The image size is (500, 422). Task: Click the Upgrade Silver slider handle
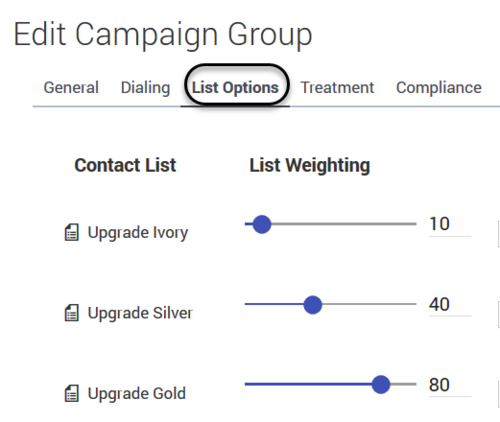[x=313, y=304]
